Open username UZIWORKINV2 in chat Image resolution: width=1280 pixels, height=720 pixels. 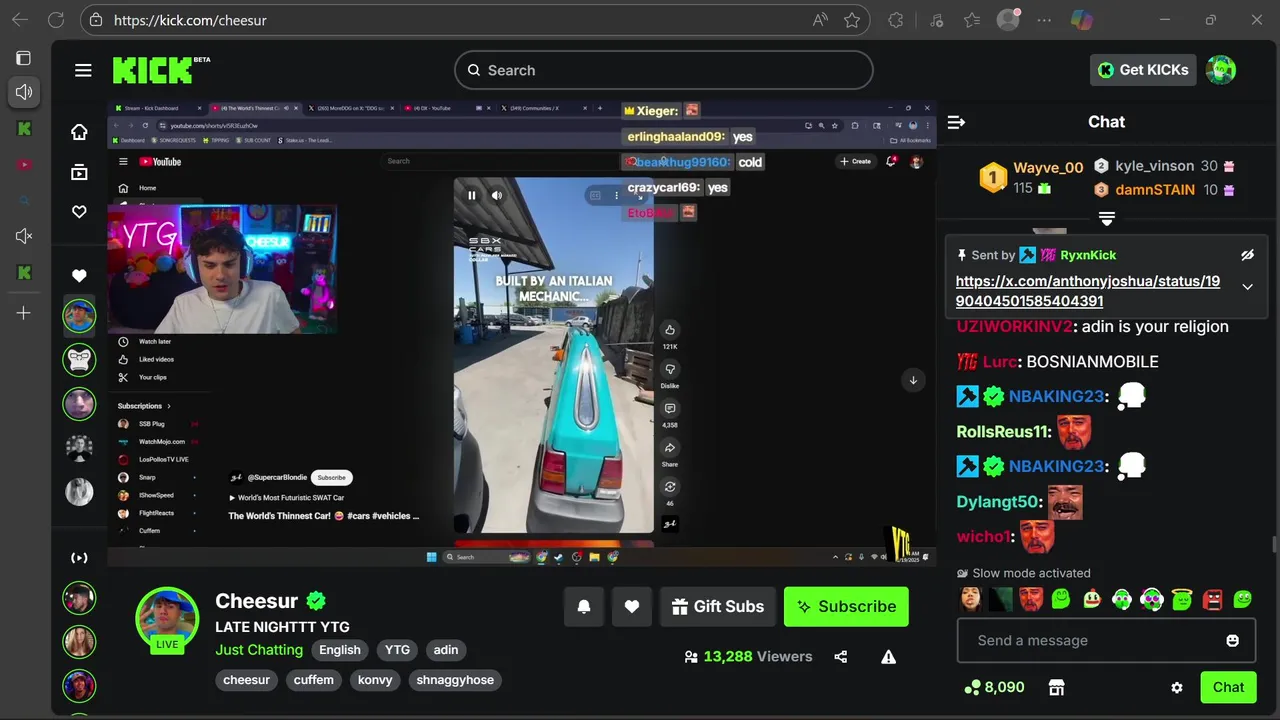(1014, 327)
